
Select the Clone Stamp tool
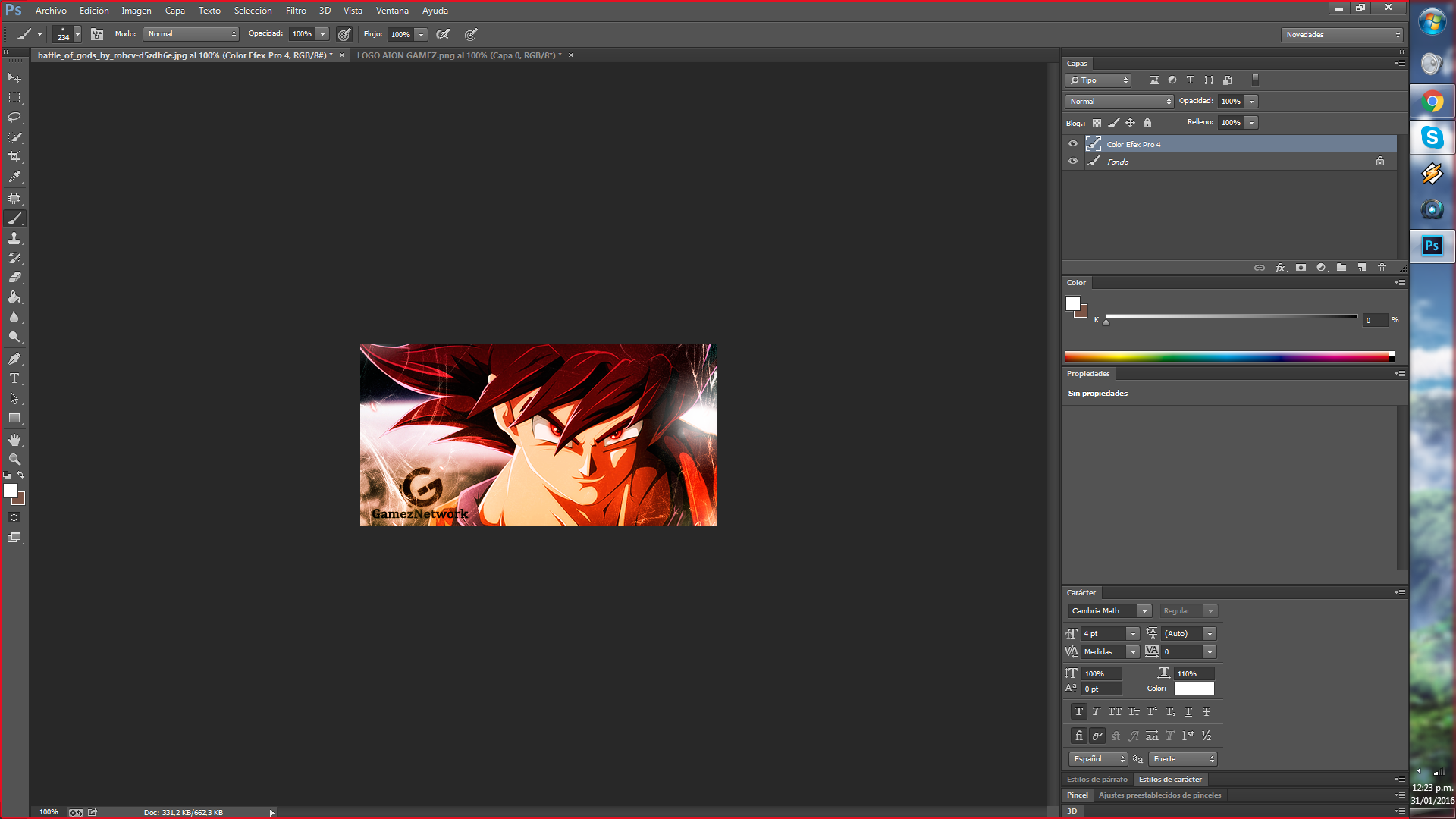click(x=14, y=238)
